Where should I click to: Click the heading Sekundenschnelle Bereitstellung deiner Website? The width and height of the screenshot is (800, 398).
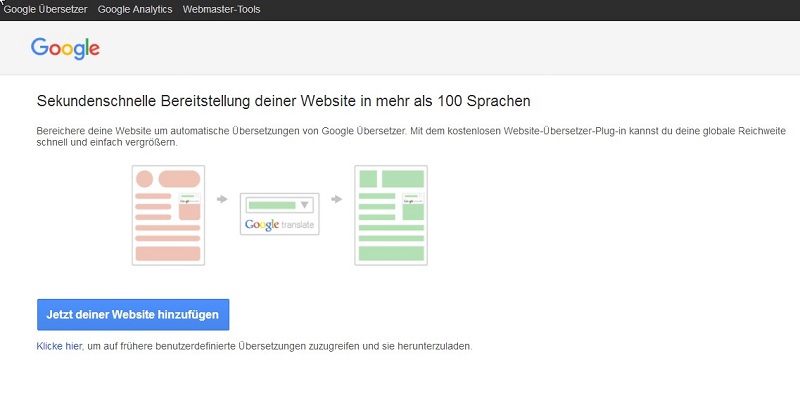click(x=283, y=101)
